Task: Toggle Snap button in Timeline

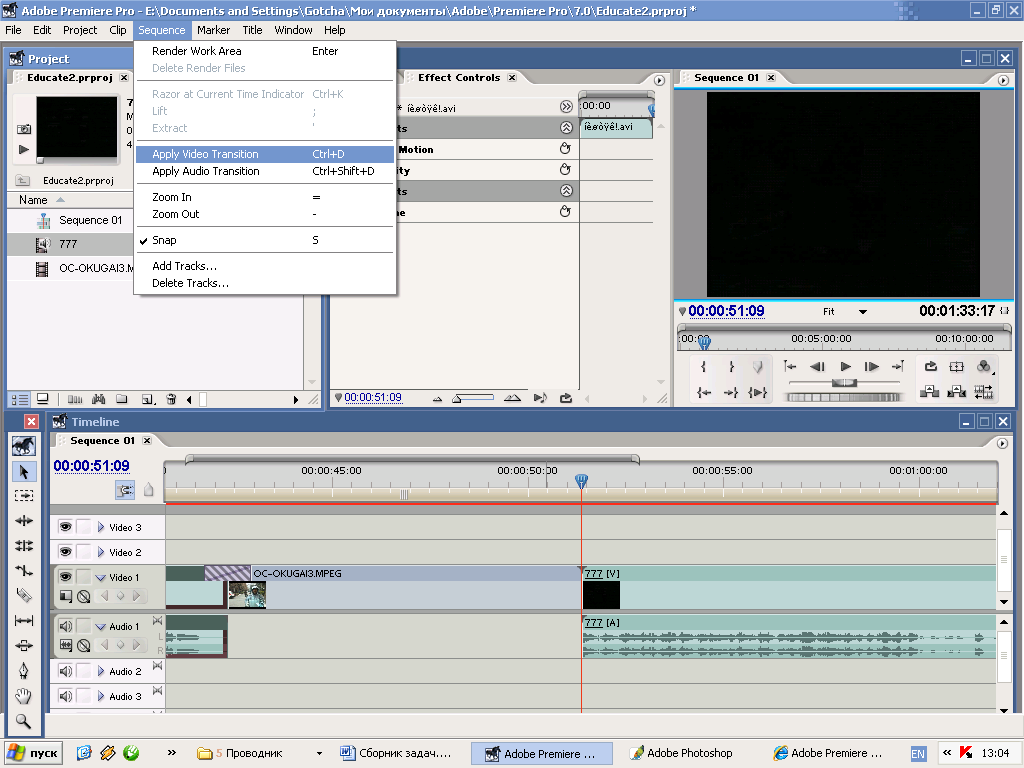Action: pyautogui.click(x=125, y=489)
